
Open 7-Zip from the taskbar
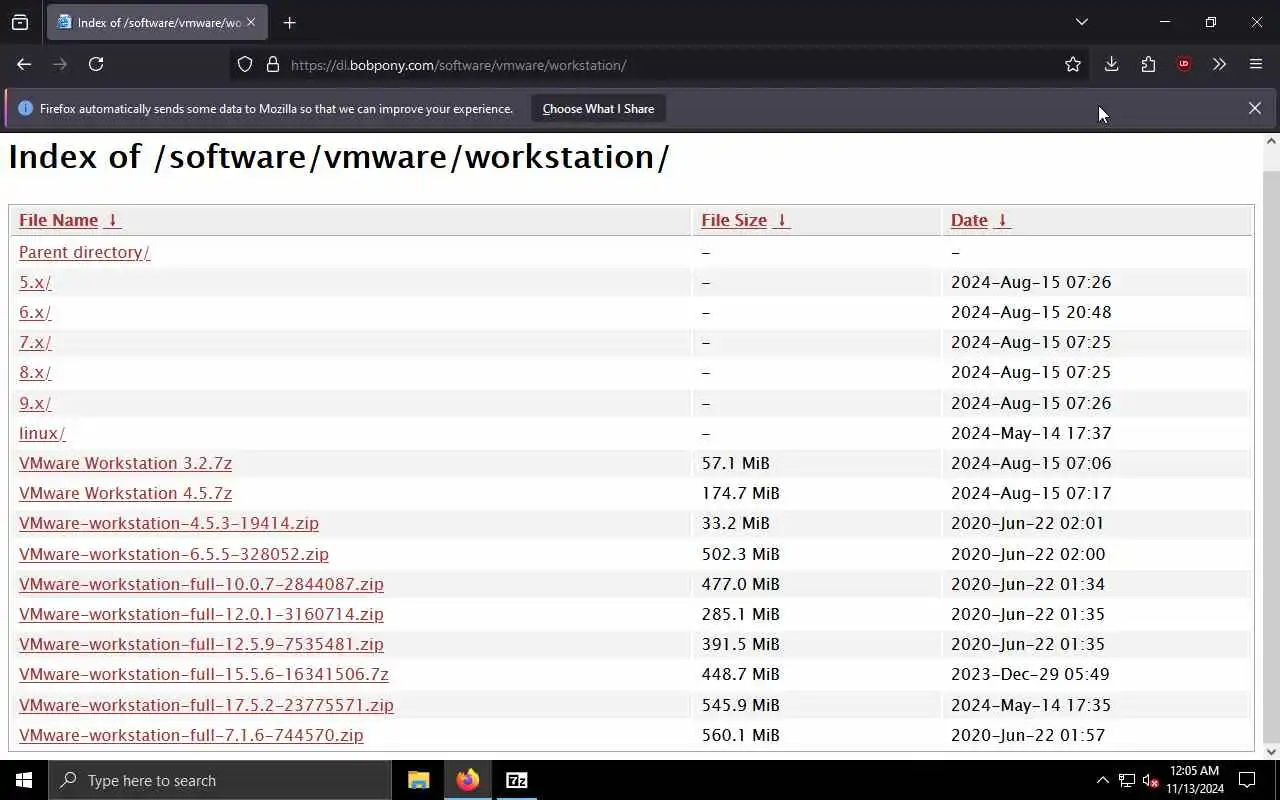[x=517, y=780]
